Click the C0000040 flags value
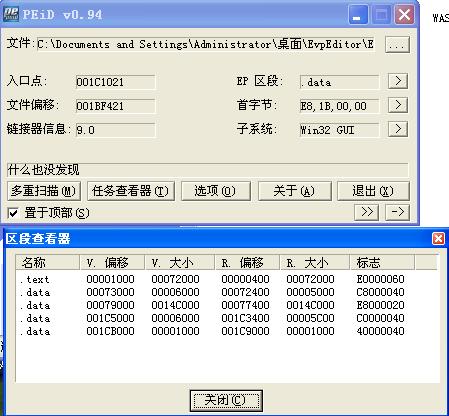 click(x=380, y=318)
